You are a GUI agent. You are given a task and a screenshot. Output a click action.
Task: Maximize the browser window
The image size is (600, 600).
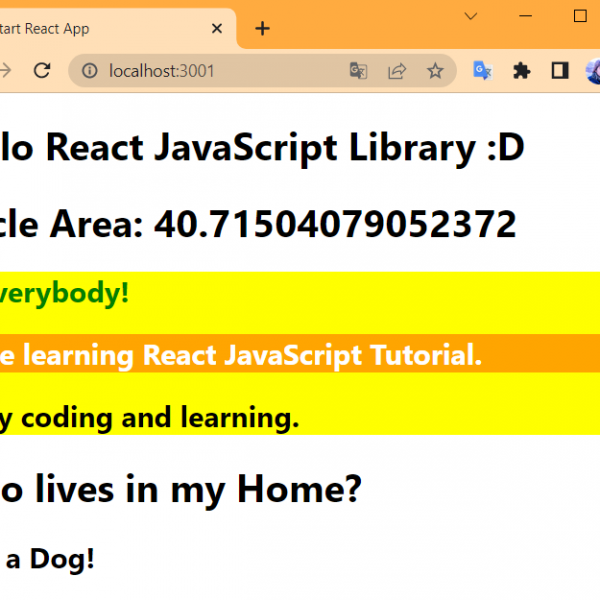[x=580, y=16]
